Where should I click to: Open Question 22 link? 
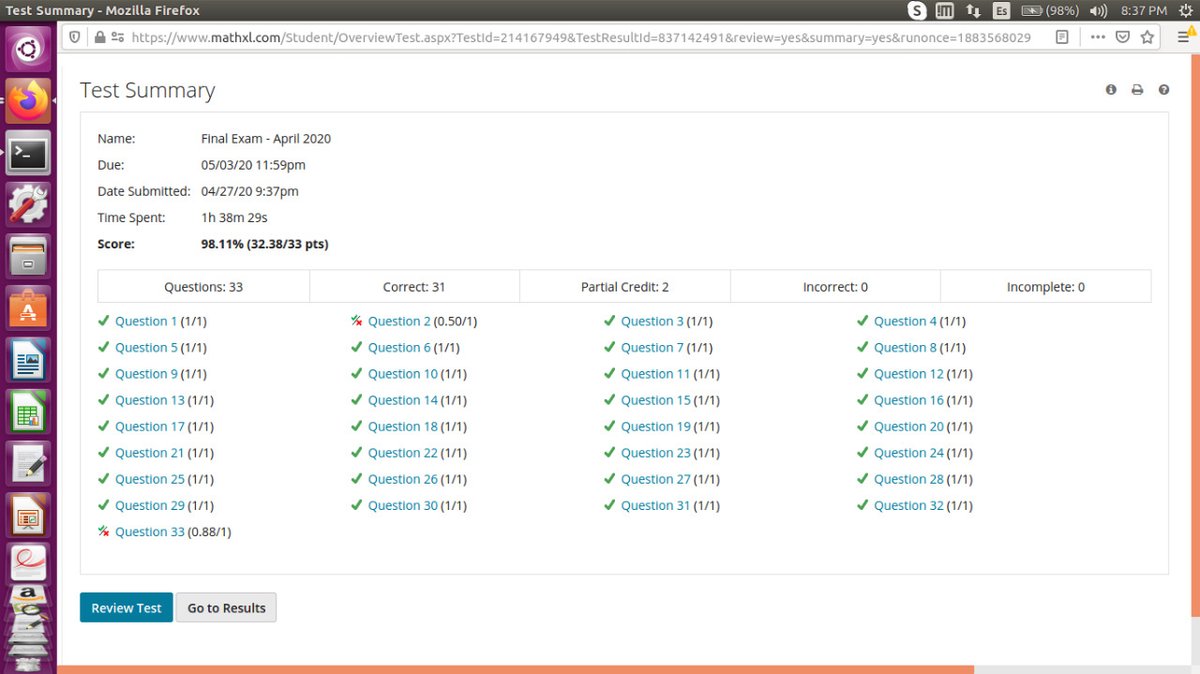point(403,453)
